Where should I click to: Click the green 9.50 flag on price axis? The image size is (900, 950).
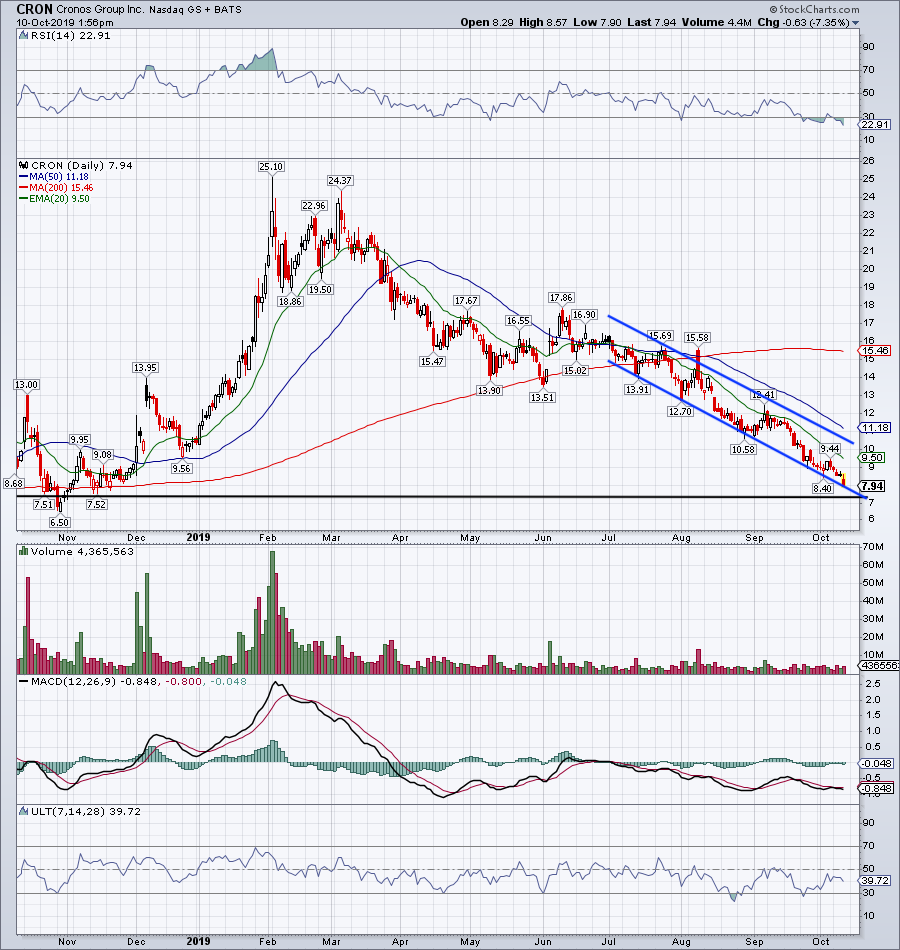[x=873, y=458]
